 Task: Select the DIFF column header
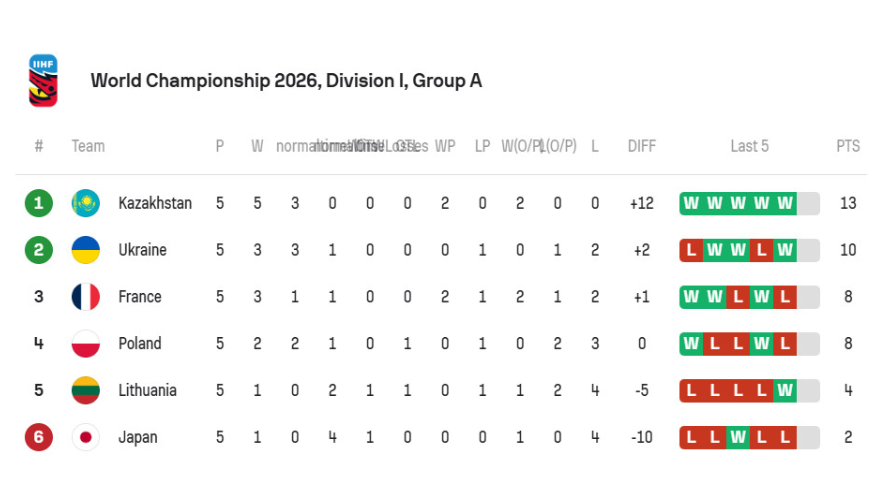coord(642,146)
